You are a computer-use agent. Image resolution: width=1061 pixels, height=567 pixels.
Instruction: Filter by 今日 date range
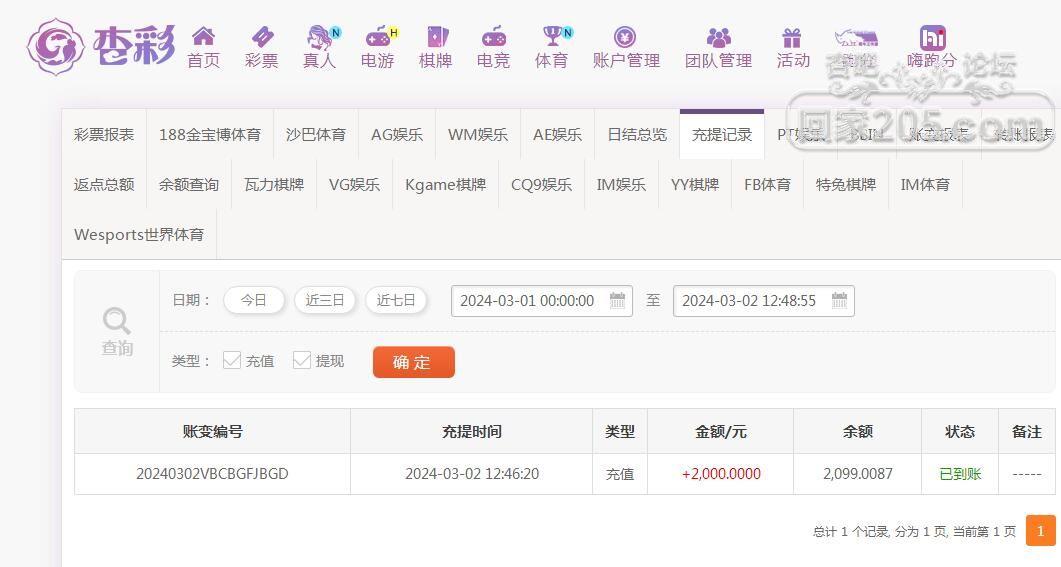pos(254,300)
